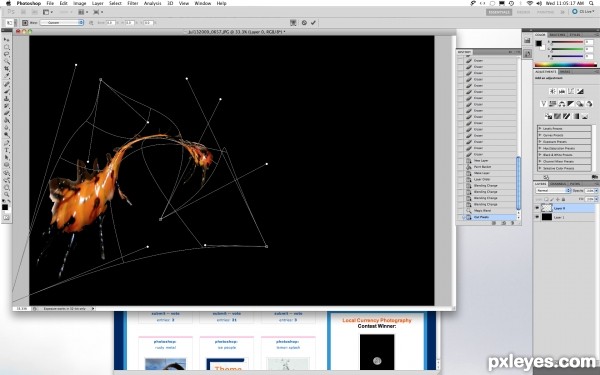Image resolution: width=600 pixels, height=375 pixels.
Task: Toggle history state box beside Paint Bucket step
Action: coord(460,167)
